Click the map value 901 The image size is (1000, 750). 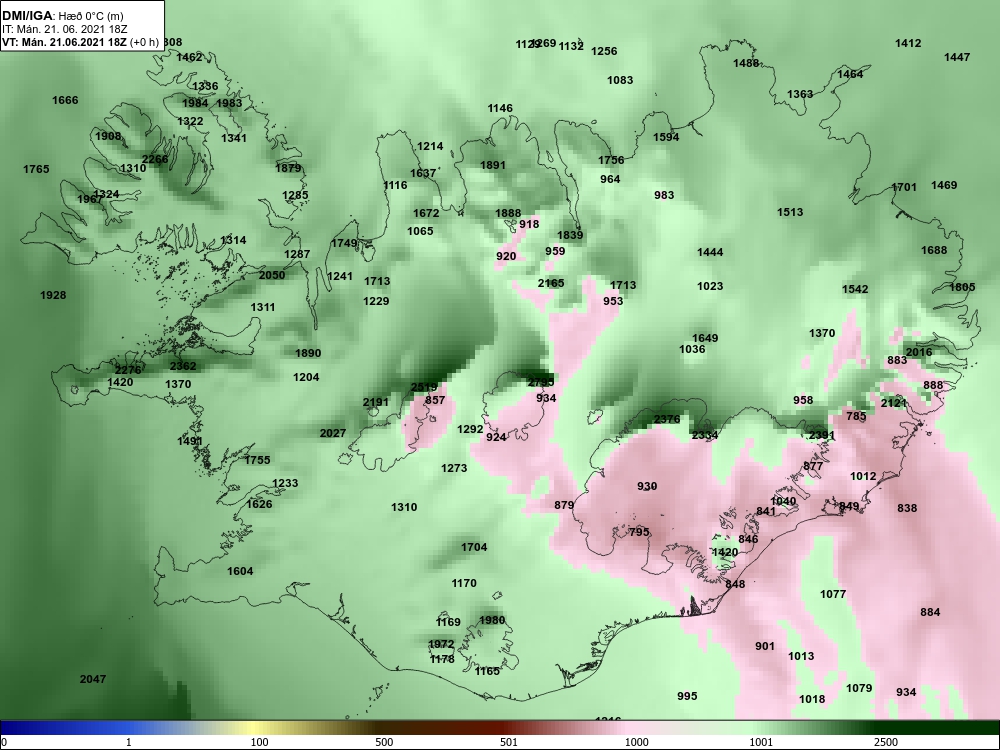[765, 646]
